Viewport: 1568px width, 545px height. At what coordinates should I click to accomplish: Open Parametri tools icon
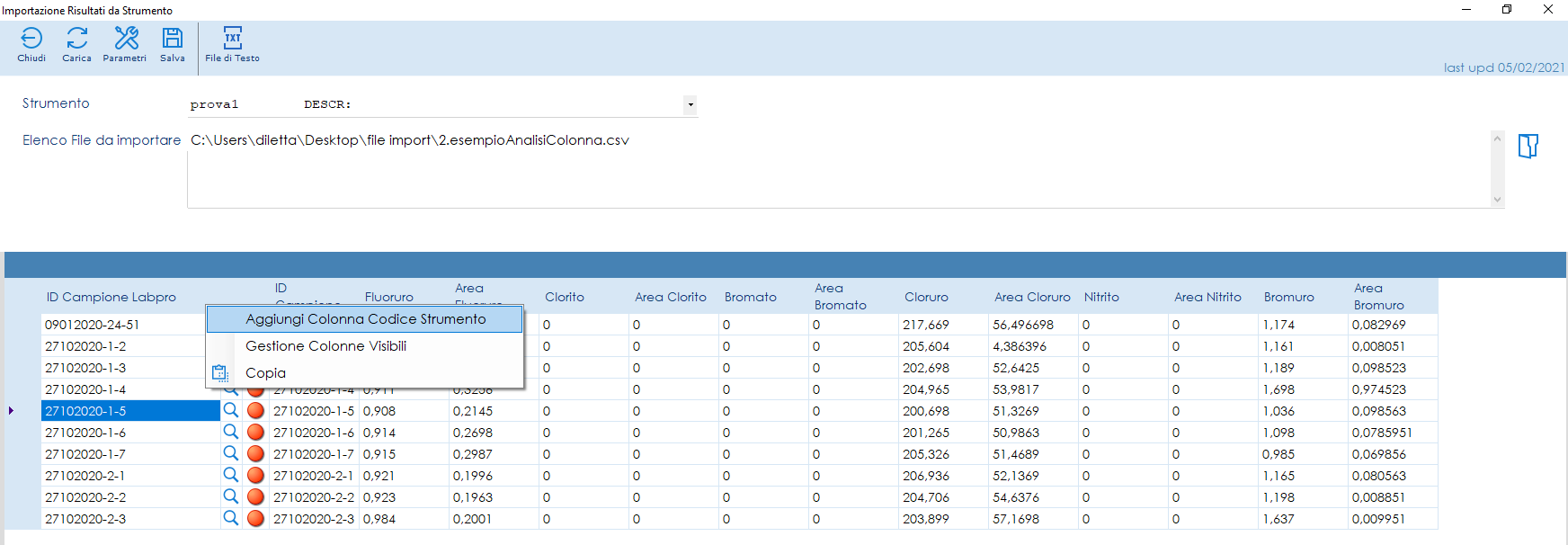126,38
